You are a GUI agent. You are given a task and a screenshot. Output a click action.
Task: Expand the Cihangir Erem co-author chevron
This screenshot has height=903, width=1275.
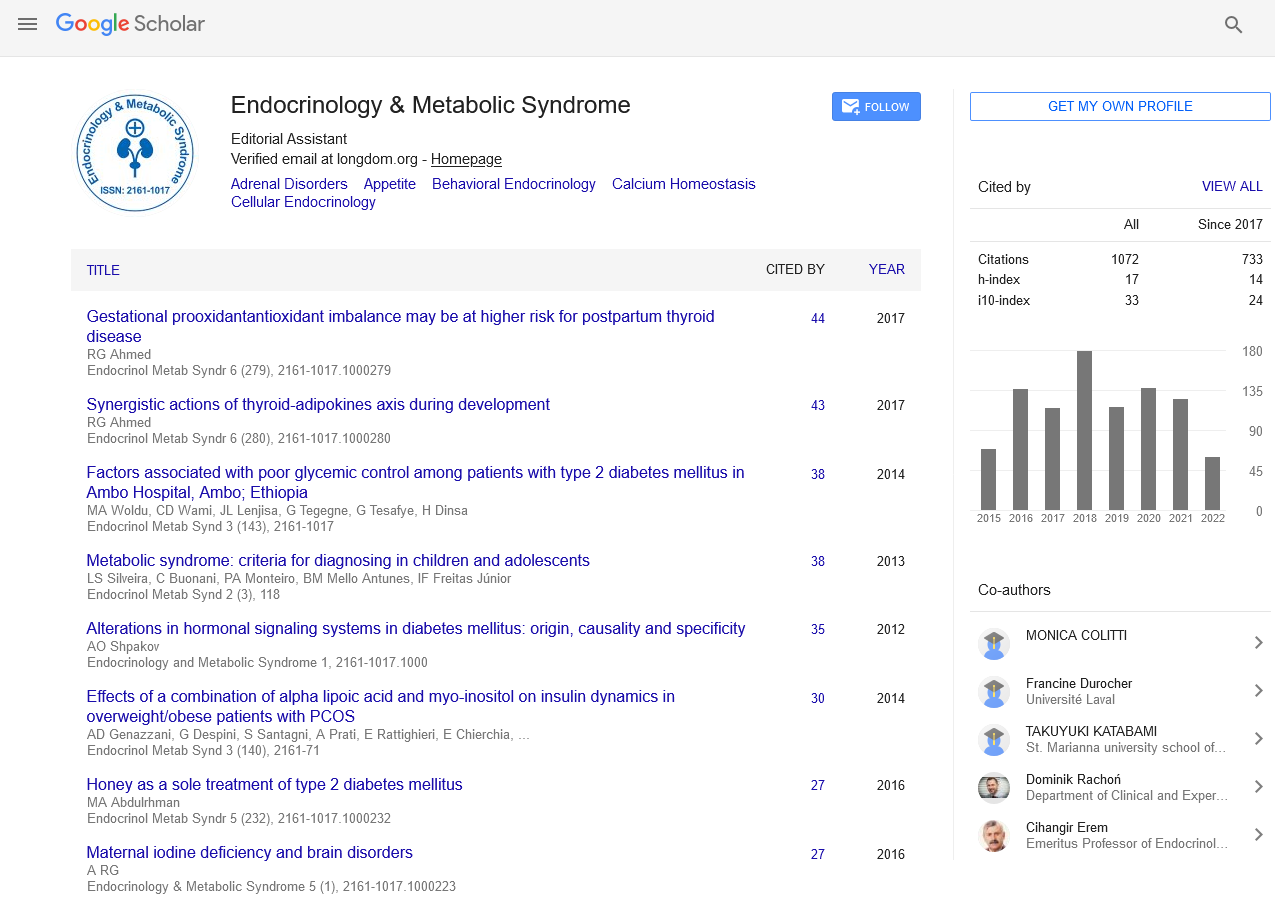point(1258,835)
